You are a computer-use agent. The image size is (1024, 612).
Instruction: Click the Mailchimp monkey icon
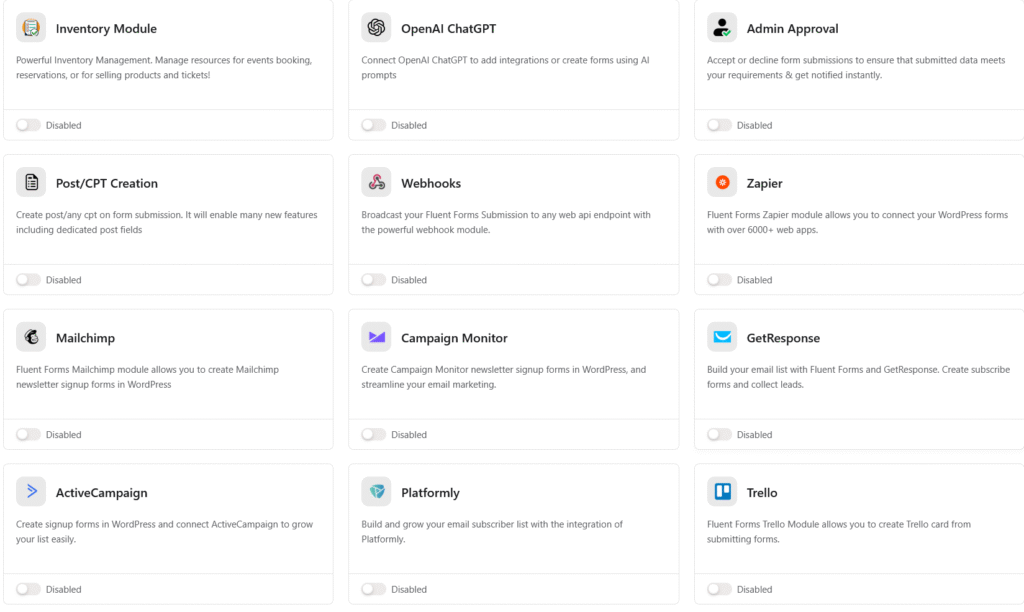click(x=31, y=337)
